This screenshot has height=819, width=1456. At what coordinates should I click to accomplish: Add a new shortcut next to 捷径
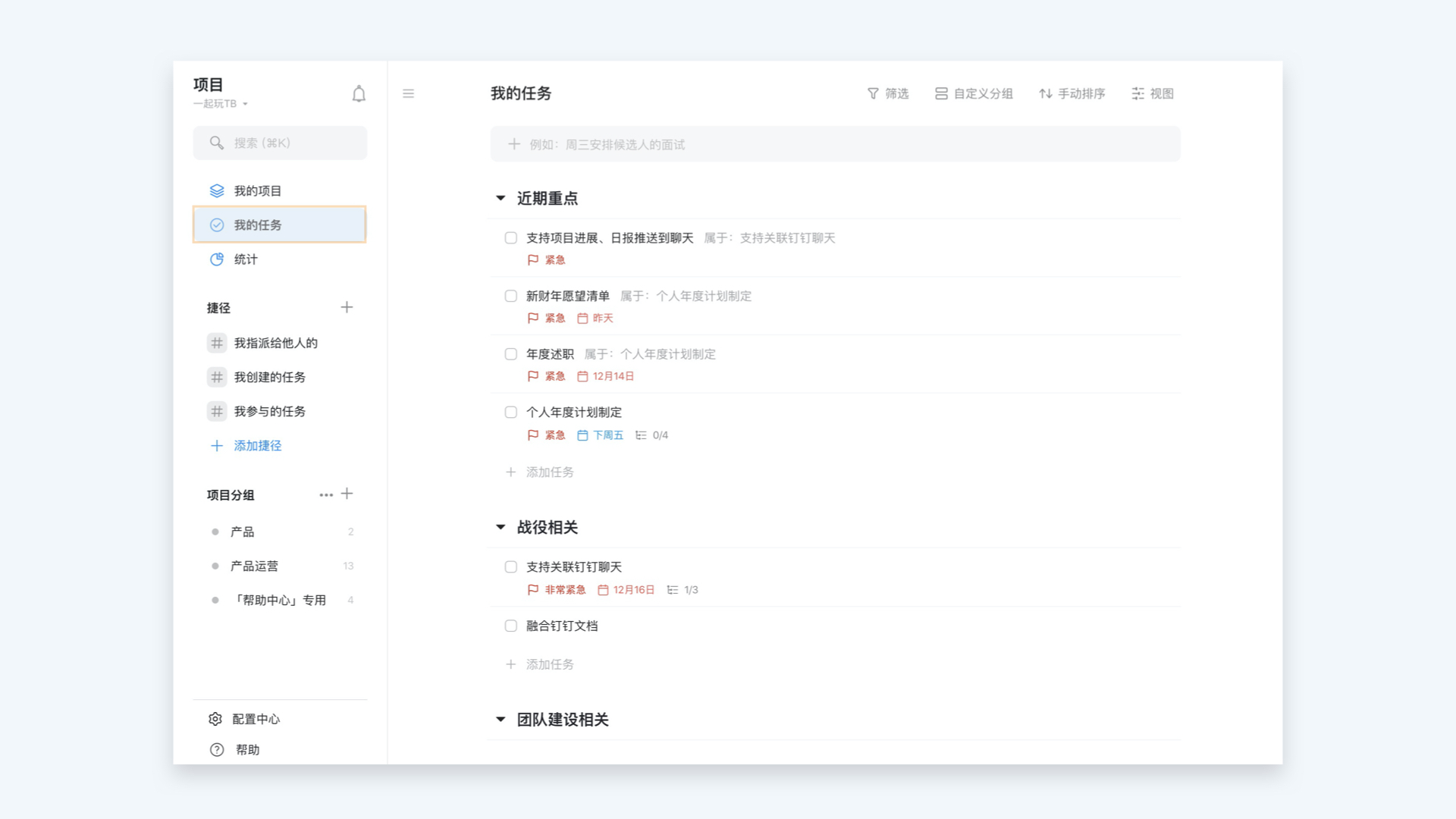coord(347,307)
